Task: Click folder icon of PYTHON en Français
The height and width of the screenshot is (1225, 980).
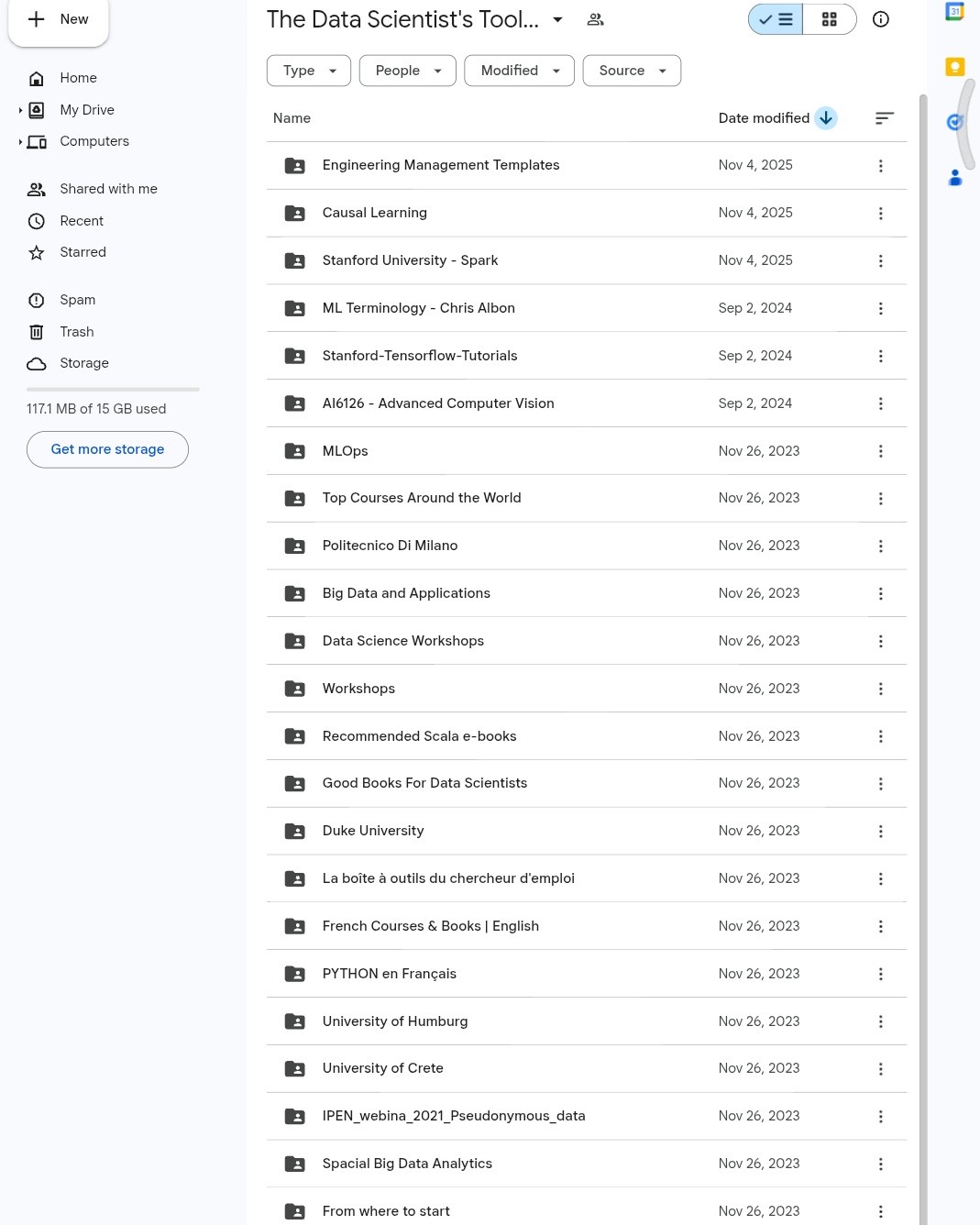Action: (x=295, y=974)
